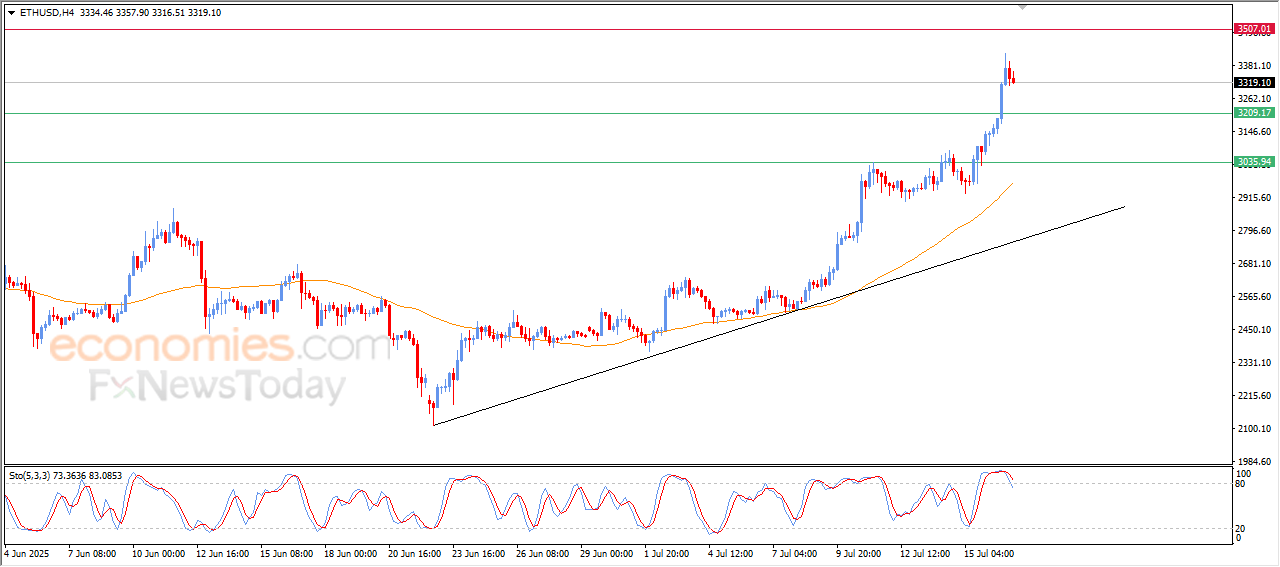Click the stochastic level 100 label
1280x567 pixels.
click(1244, 473)
